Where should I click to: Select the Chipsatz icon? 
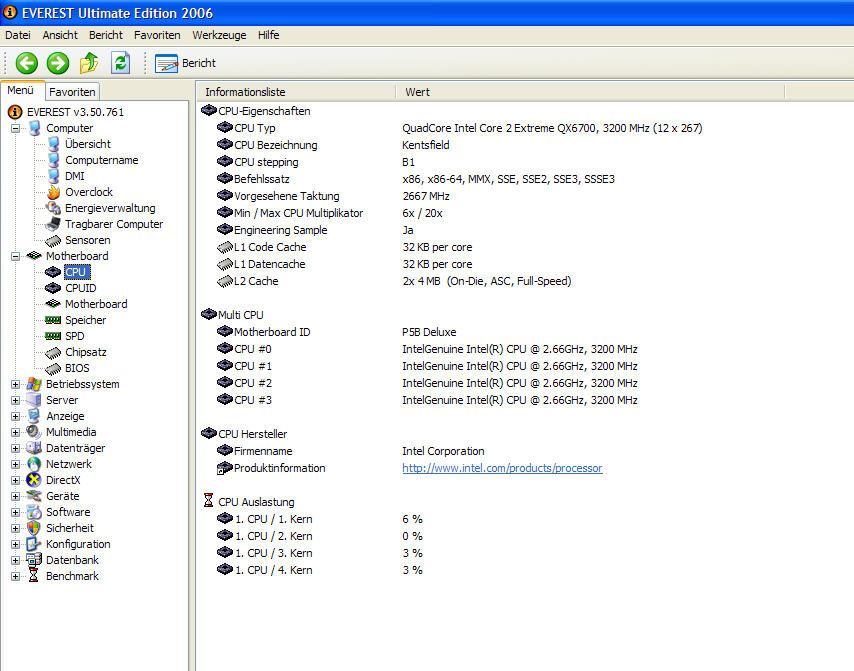53,353
